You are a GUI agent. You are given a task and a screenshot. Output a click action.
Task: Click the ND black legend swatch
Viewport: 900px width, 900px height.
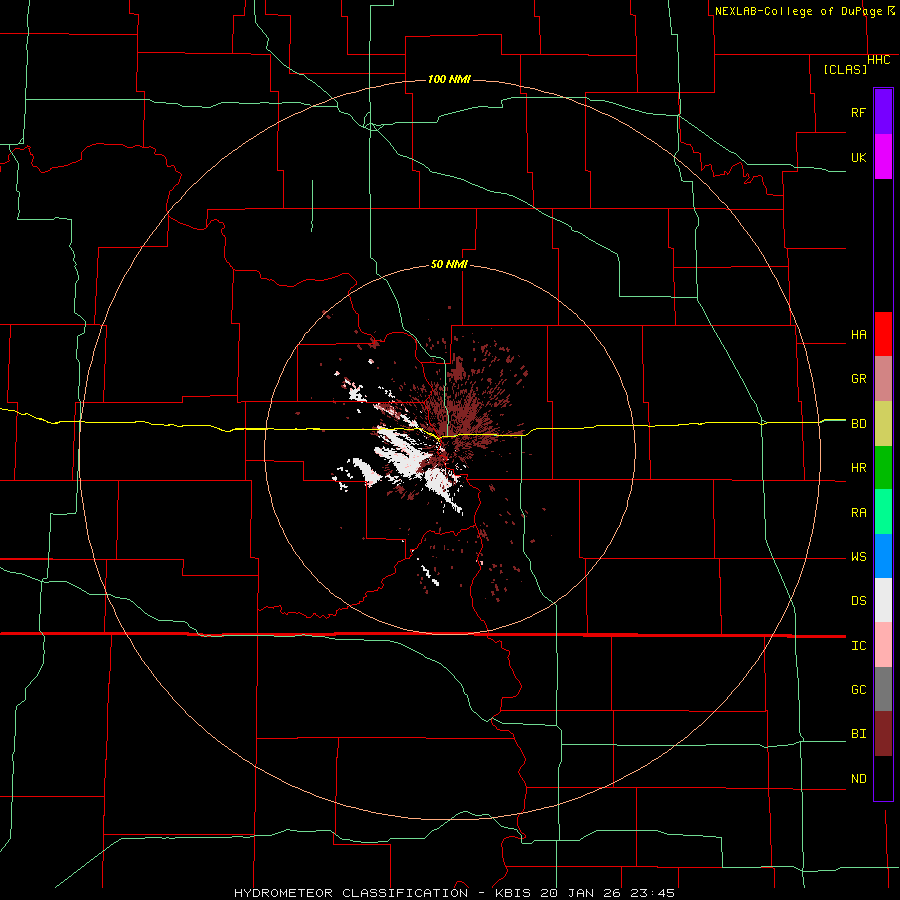pyautogui.click(x=883, y=778)
